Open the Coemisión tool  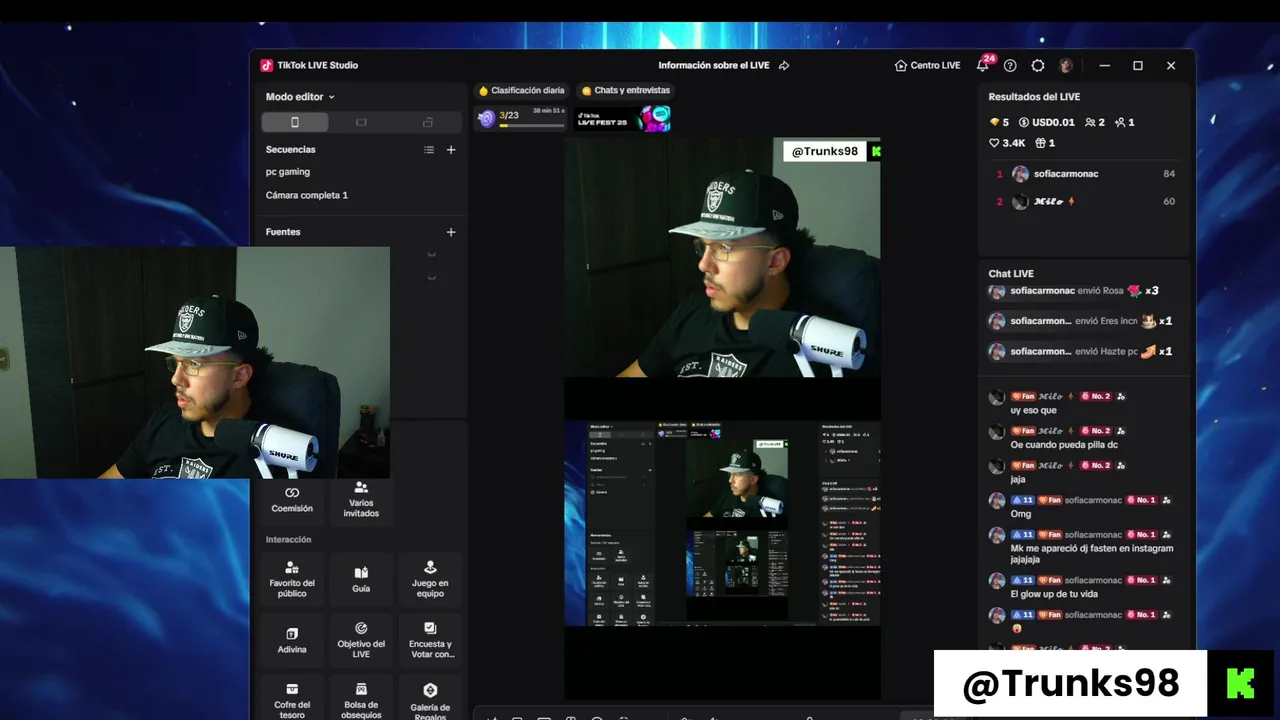click(292, 501)
